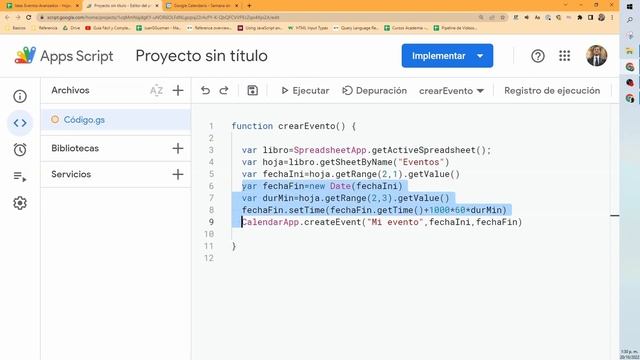Click closing brace on line 11

[x=234, y=246]
